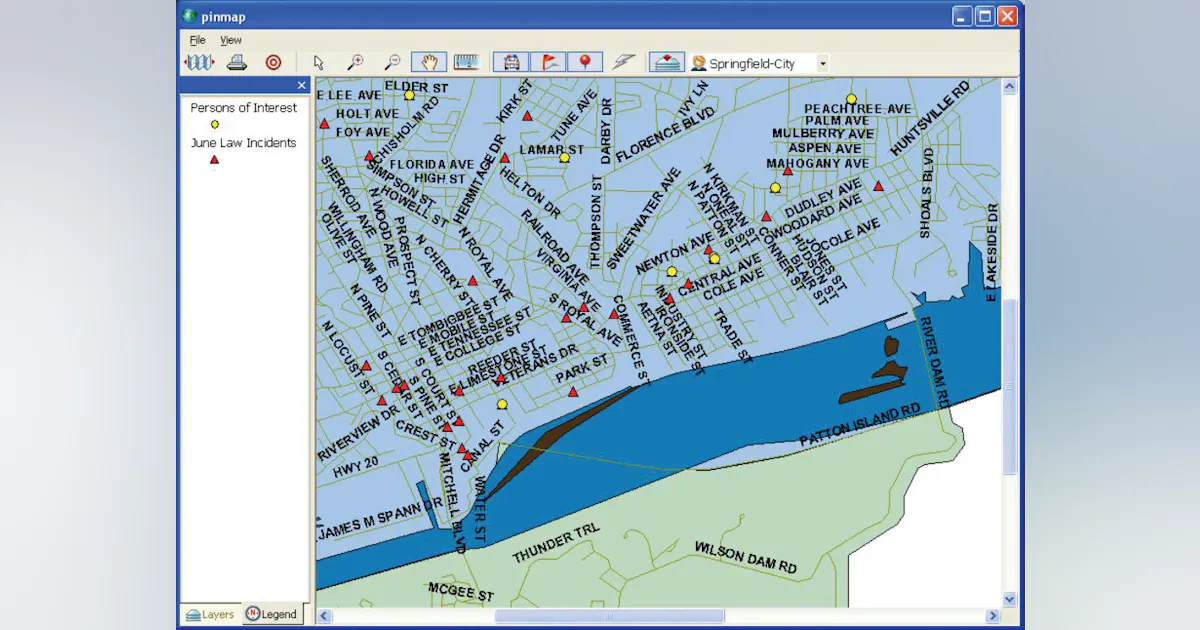Click the MCGEE ST street label
This screenshot has height=630, width=1200.
(x=461, y=592)
